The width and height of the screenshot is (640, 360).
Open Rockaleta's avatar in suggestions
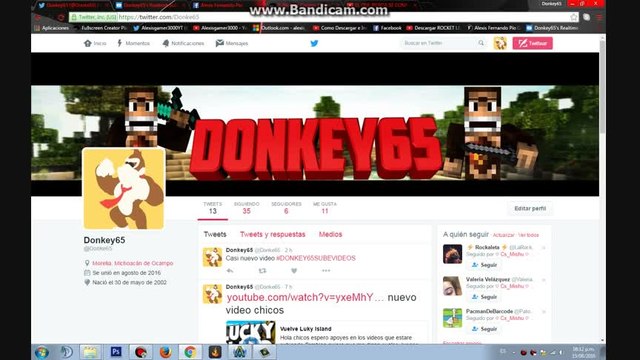click(x=452, y=254)
